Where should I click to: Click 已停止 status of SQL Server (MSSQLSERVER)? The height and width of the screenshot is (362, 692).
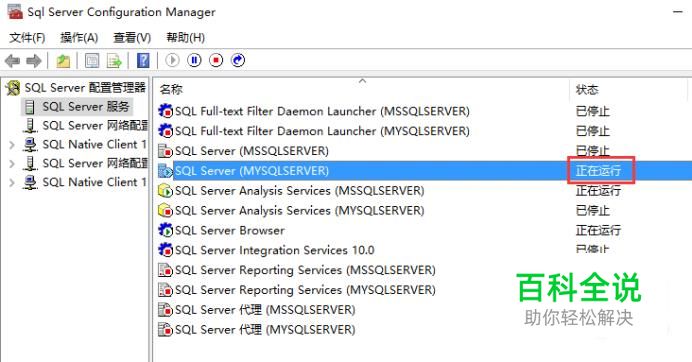point(592,151)
